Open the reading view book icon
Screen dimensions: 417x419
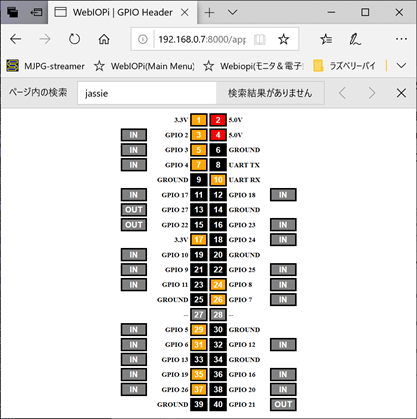259,40
